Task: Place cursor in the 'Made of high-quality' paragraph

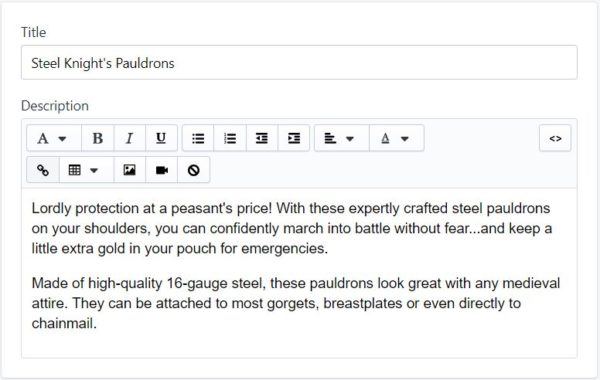Action: tap(295, 303)
